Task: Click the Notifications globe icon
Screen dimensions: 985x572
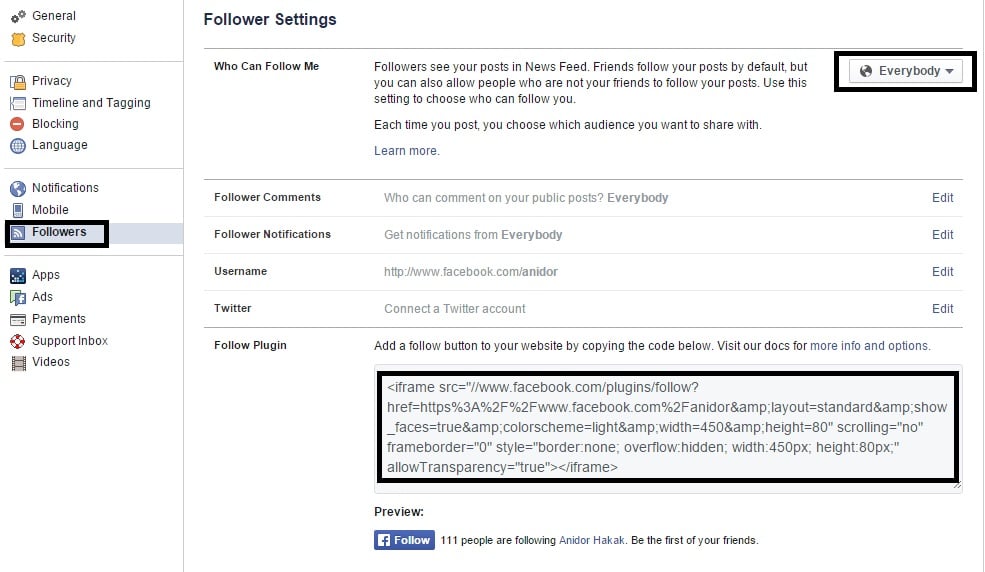Action: point(18,188)
